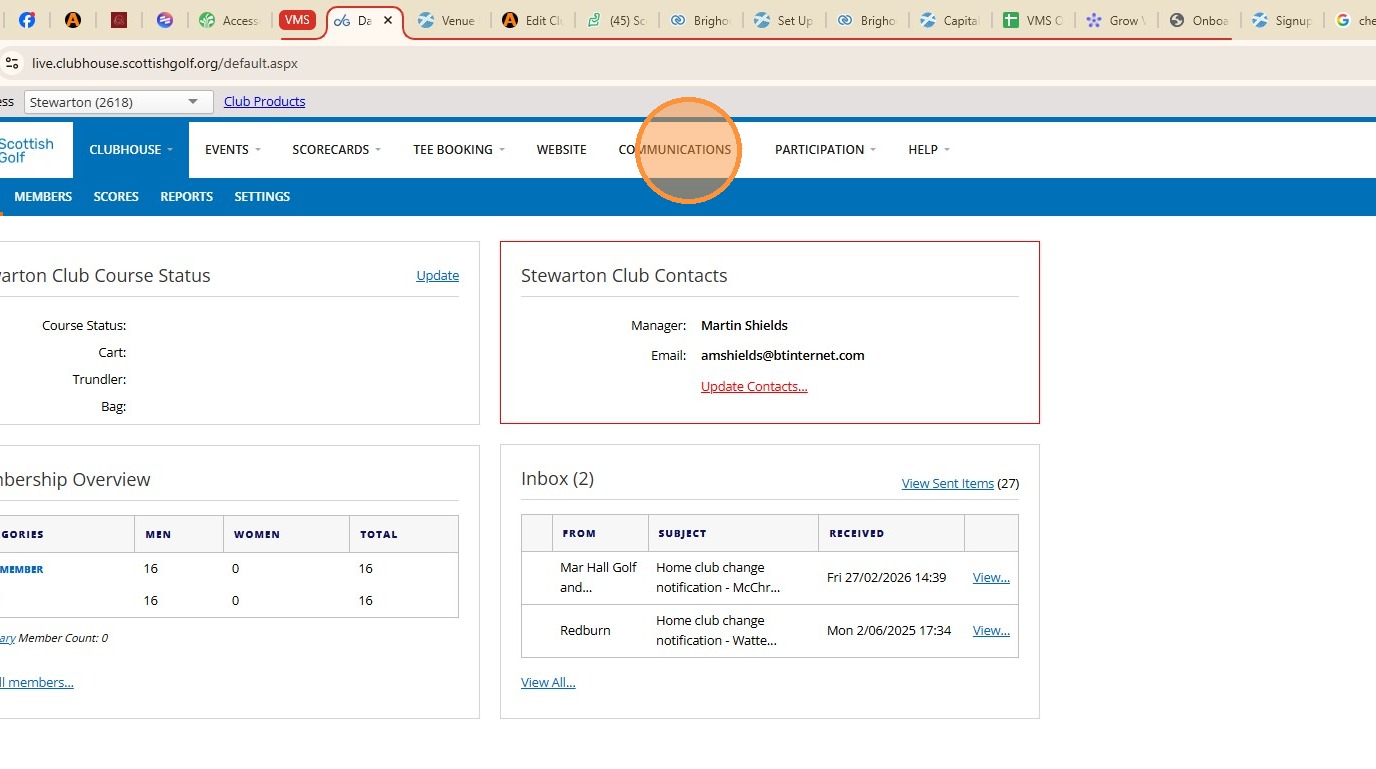The height and width of the screenshot is (769, 1376).
Task: Switch to the Edit Cl browser tab
Action: pos(532,20)
